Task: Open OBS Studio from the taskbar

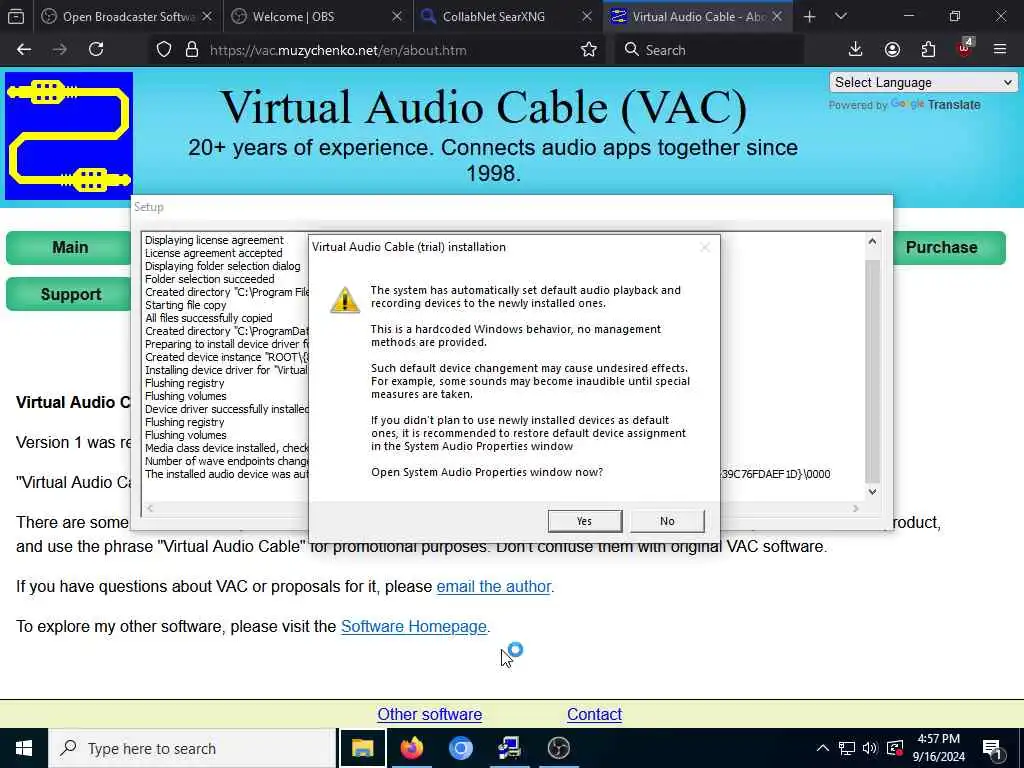Action: tap(558, 748)
